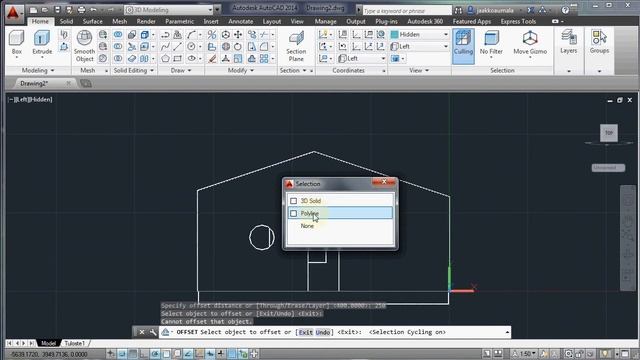Open the Groups panel button
The height and width of the screenshot is (360, 640).
point(599,42)
